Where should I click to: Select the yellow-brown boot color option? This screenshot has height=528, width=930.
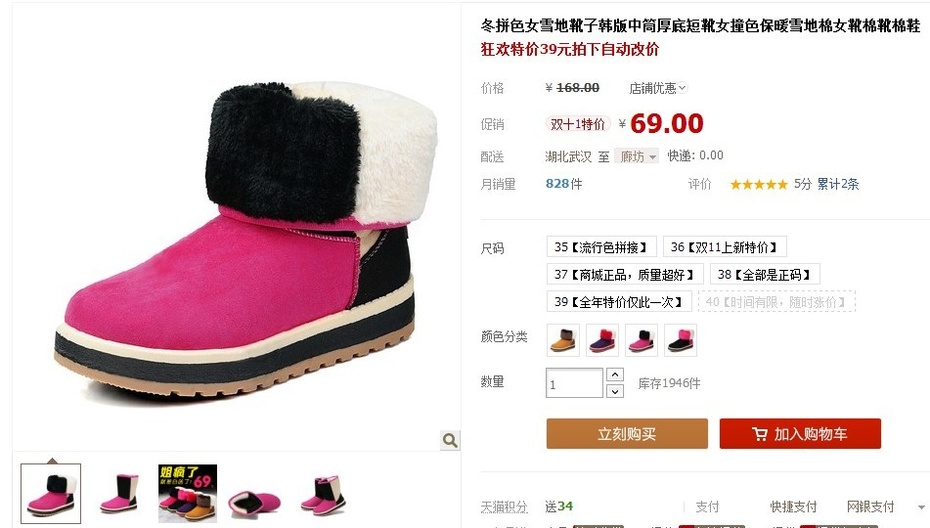(x=563, y=341)
